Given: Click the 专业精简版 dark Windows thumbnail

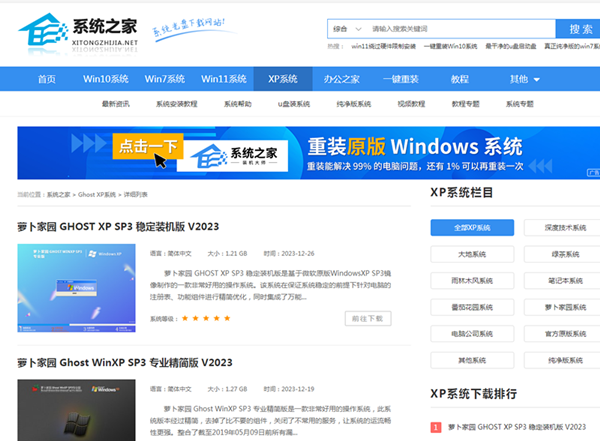Looking at the screenshot, I should click(x=76, y=410).
